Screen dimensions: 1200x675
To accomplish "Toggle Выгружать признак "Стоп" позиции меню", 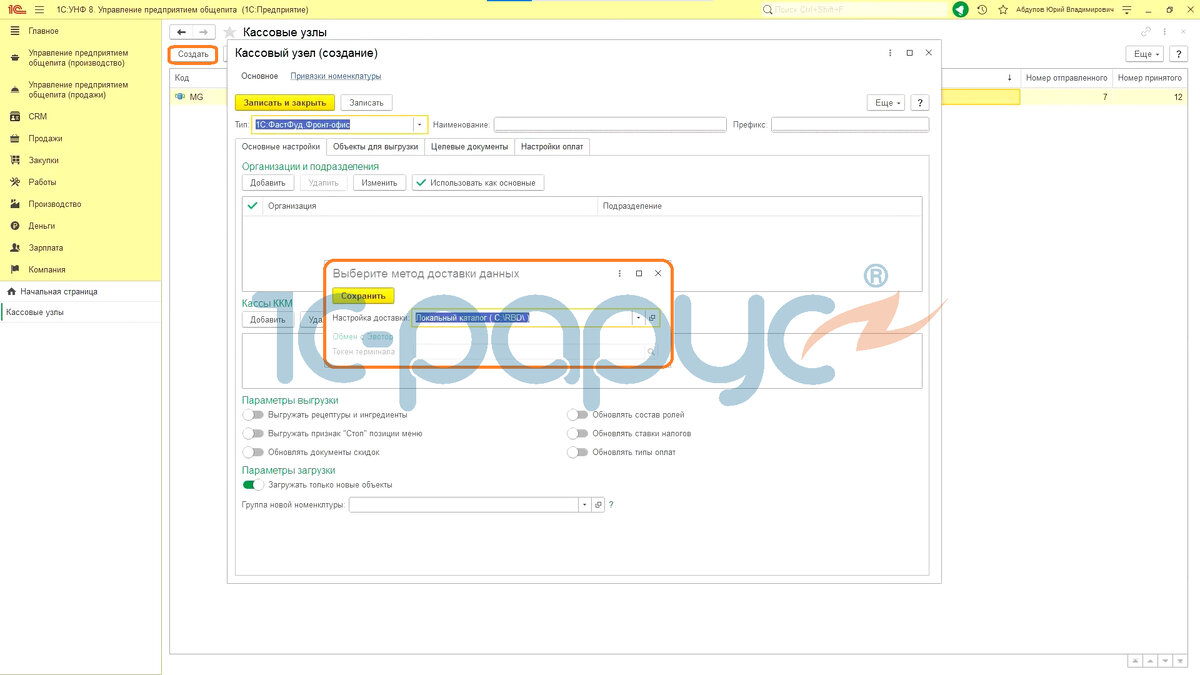I will pos(253,434).
